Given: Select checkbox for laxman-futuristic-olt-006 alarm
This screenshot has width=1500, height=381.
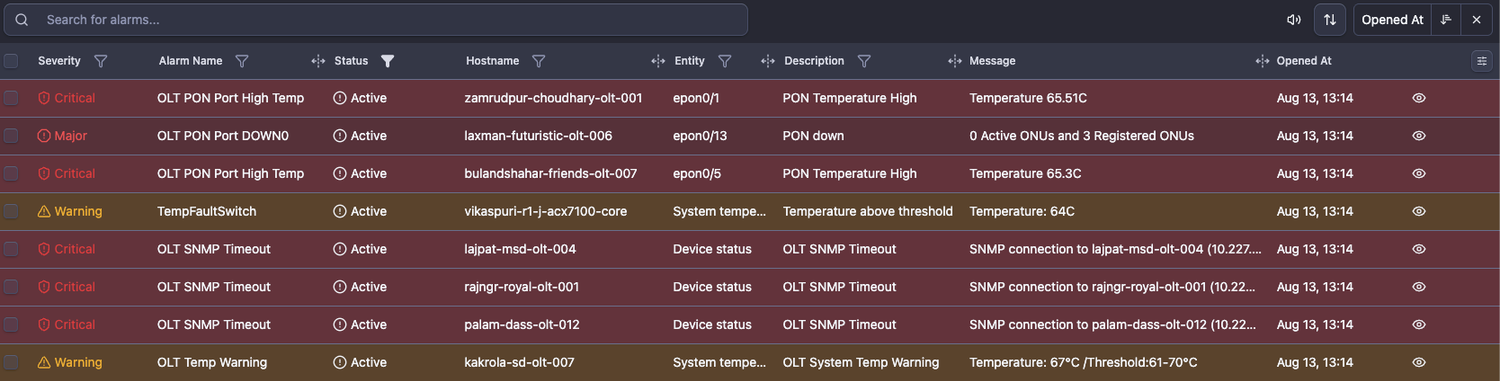Looking at the screenshot, I should 11,136.
